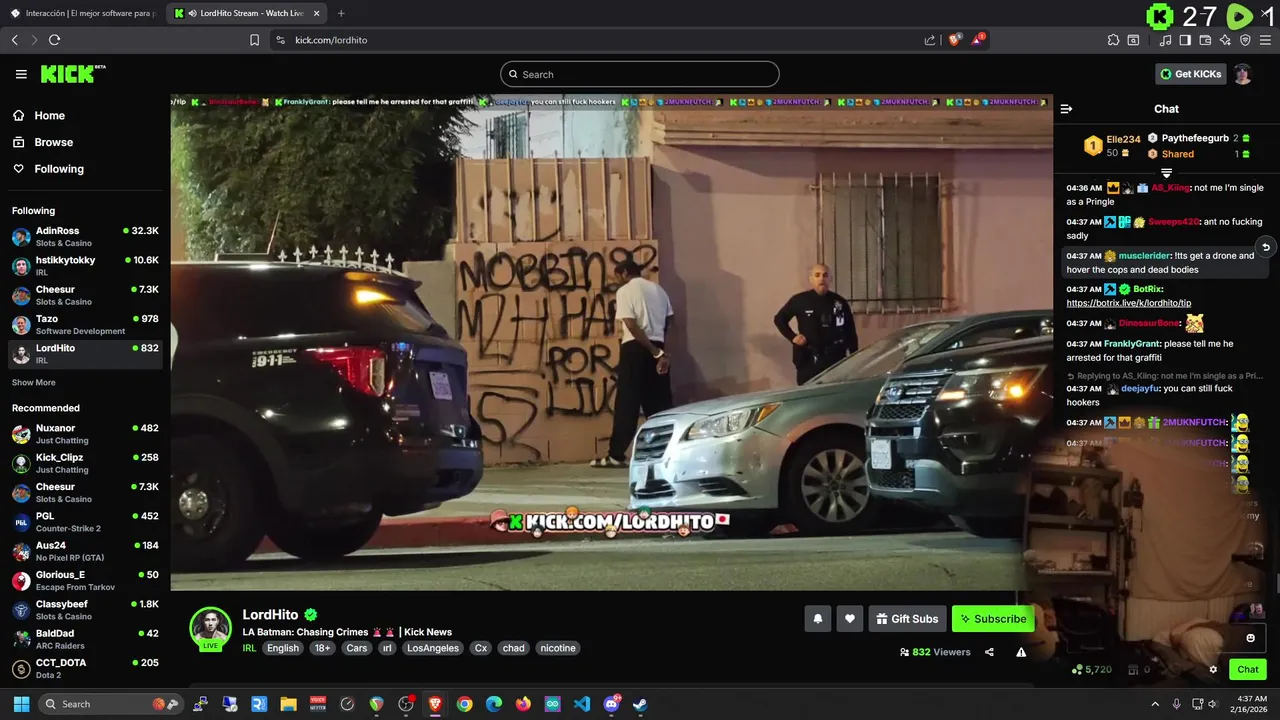This screenshot has width=1280, height=720.
Task: Open chat settings gear
Action: [1213, 670]
